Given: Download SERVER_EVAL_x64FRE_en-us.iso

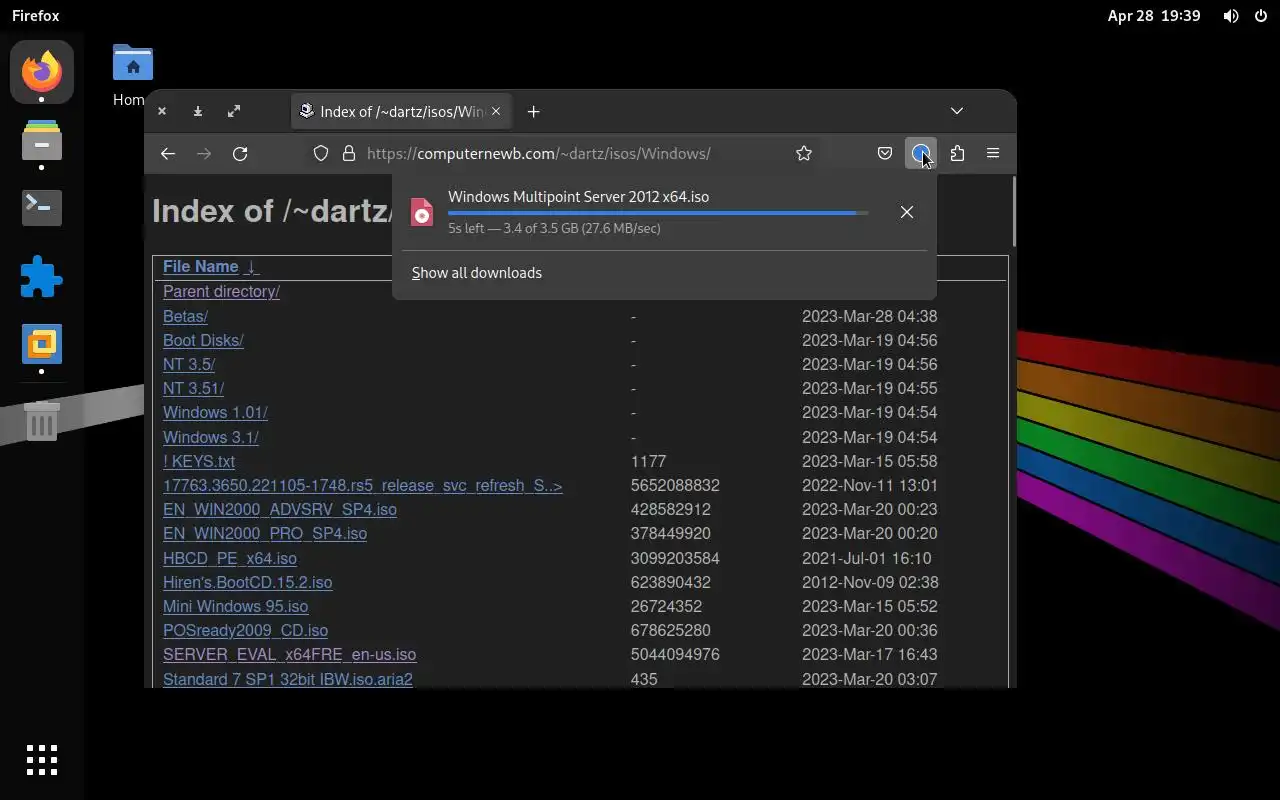Looking at the screenshot, I should tap(290, 655).
